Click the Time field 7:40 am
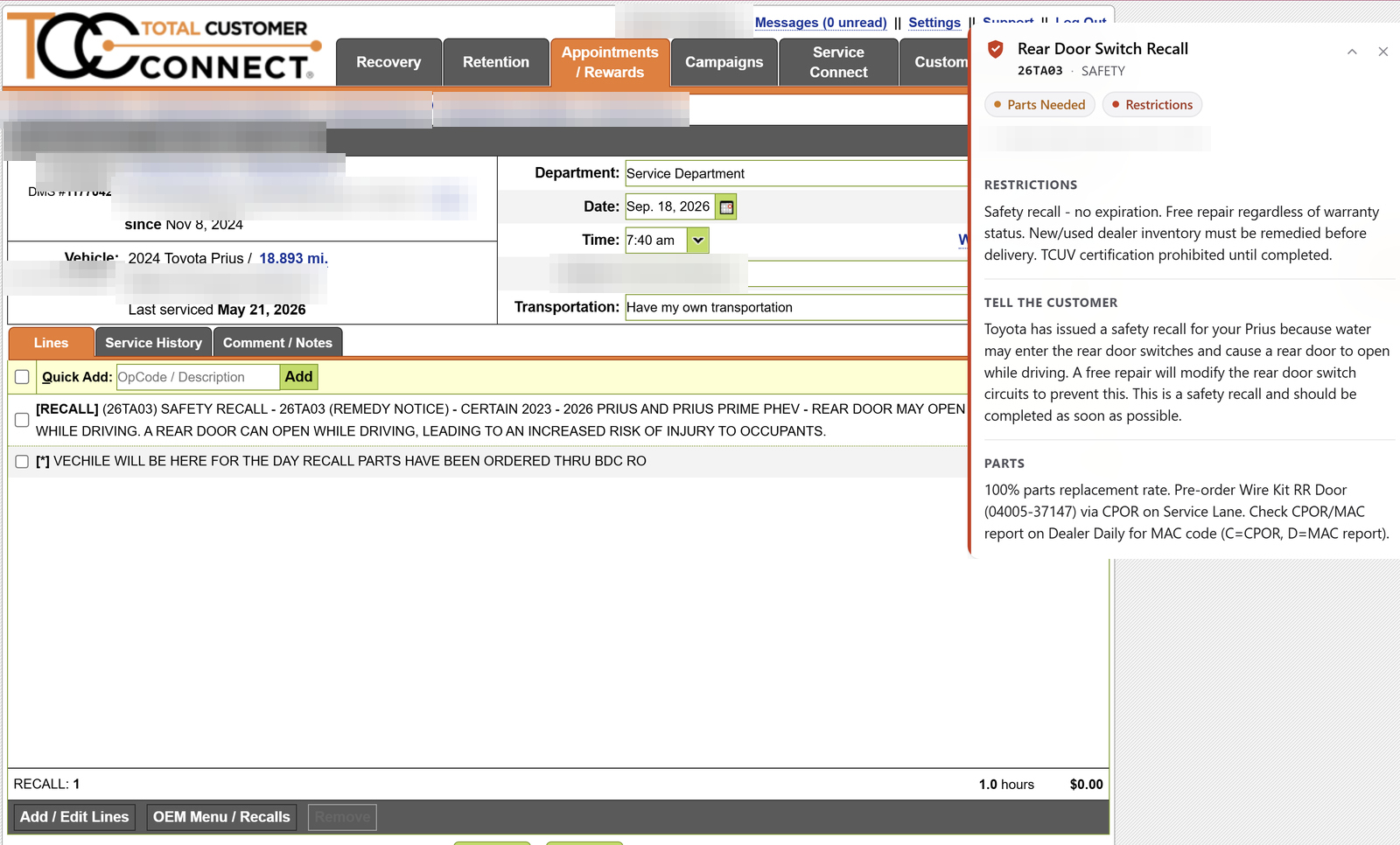1400x845 pixels. pyautogui.click(x=656, y=241)
